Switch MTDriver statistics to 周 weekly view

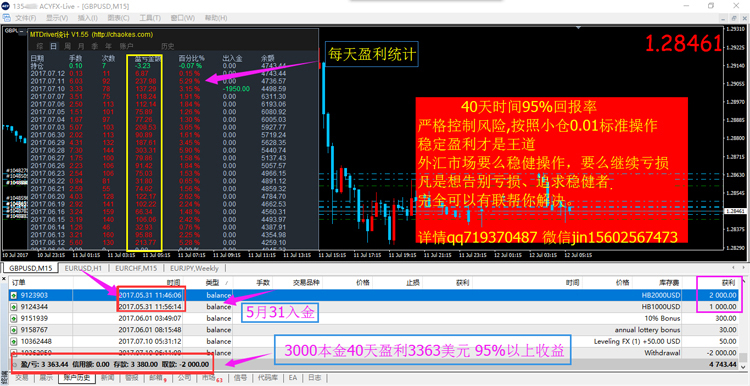67,46
